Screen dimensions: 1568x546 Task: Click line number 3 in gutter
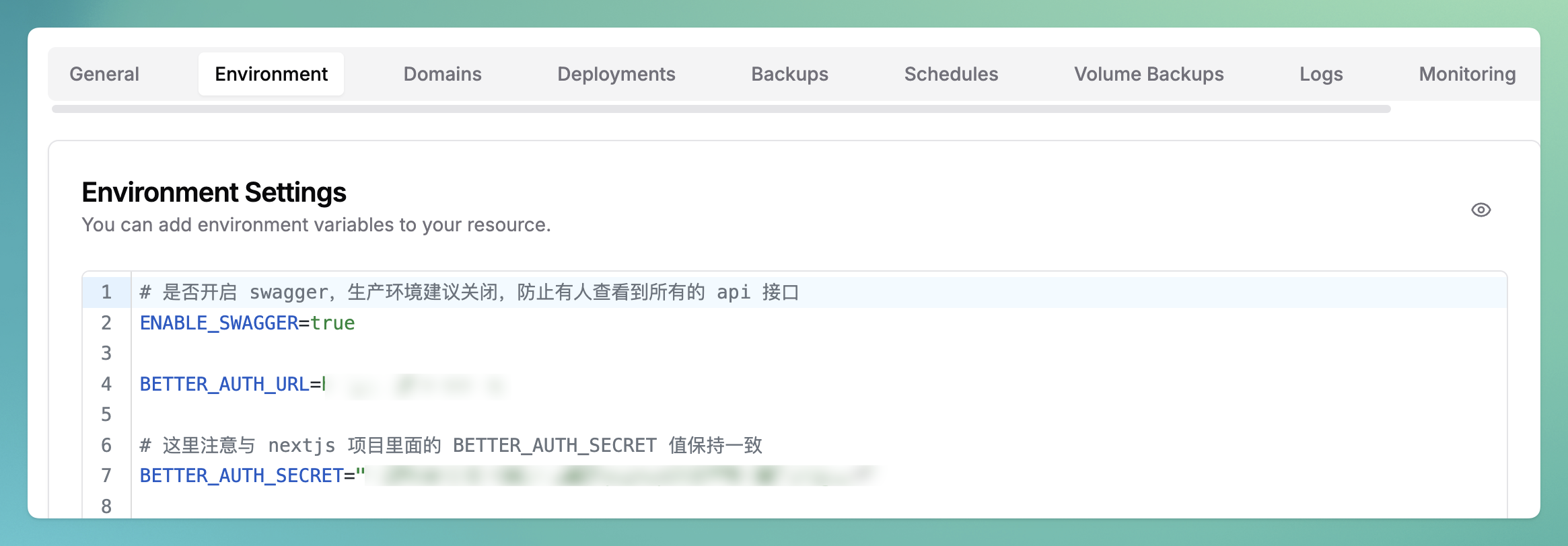pos(106,353)
